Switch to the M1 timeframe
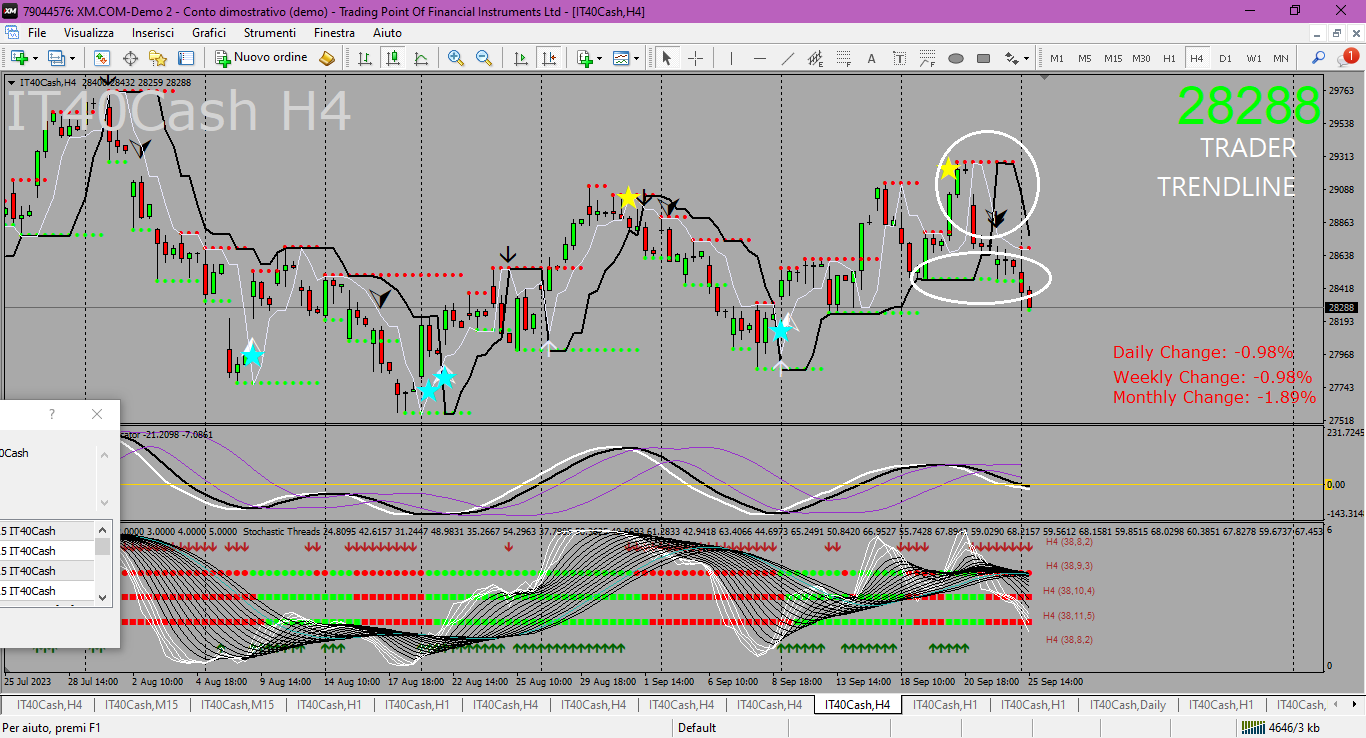This screenshot has height=738, width=1366. point(1057,58)
